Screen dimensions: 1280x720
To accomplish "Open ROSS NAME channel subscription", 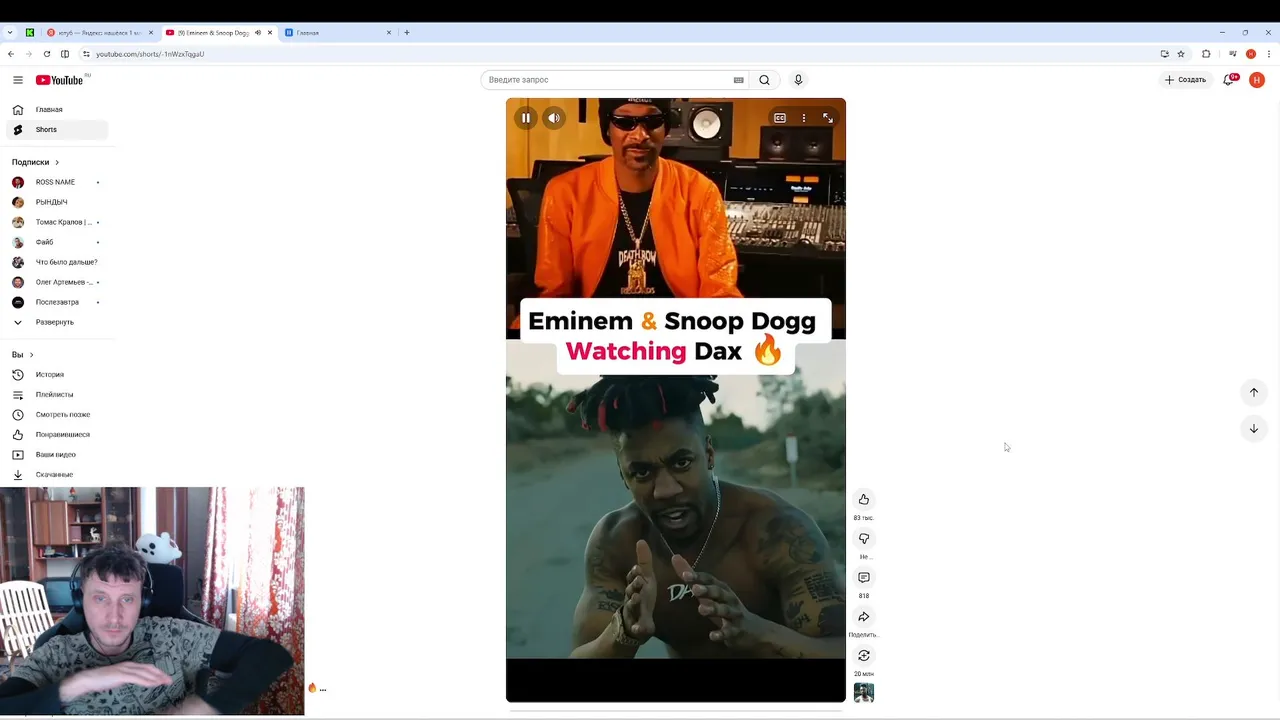I will coord(57,182).
